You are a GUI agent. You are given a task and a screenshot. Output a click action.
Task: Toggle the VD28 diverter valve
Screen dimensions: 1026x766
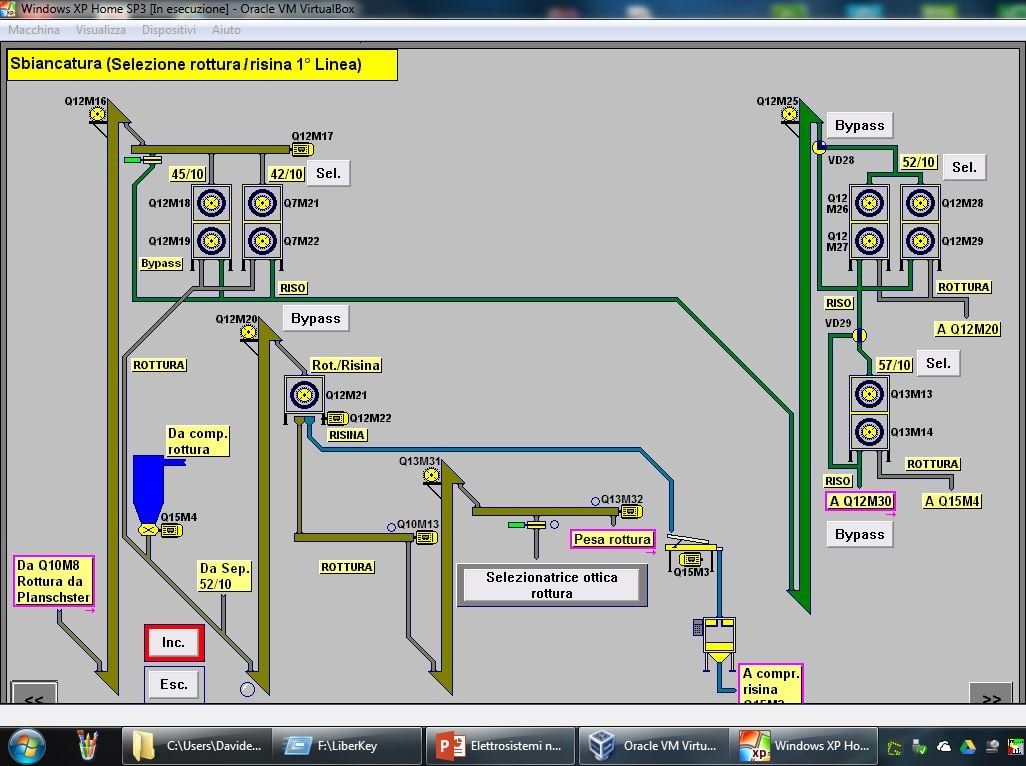click(x=819, y=148)
